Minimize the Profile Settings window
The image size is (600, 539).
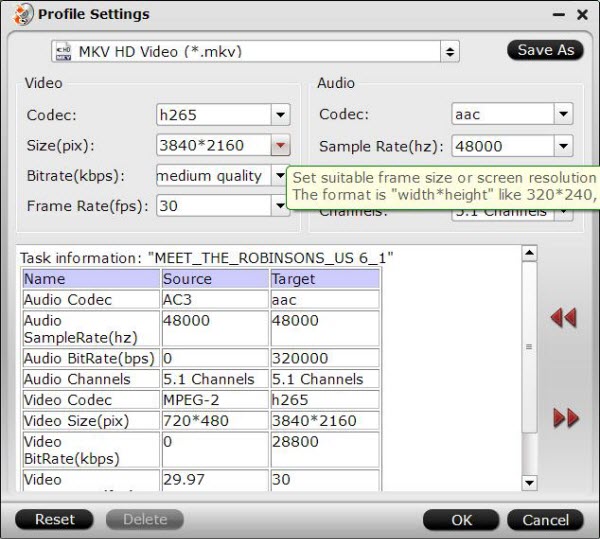pyautogui.click(x=559, y=15)
